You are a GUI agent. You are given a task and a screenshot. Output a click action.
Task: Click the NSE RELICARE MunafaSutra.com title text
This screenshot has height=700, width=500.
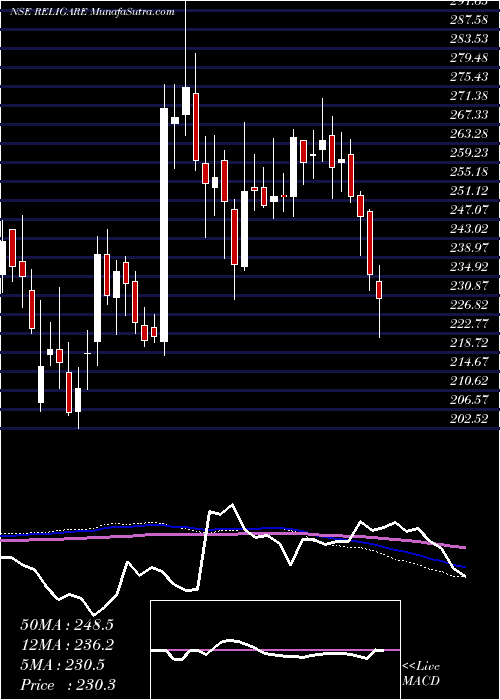[92, 12]
